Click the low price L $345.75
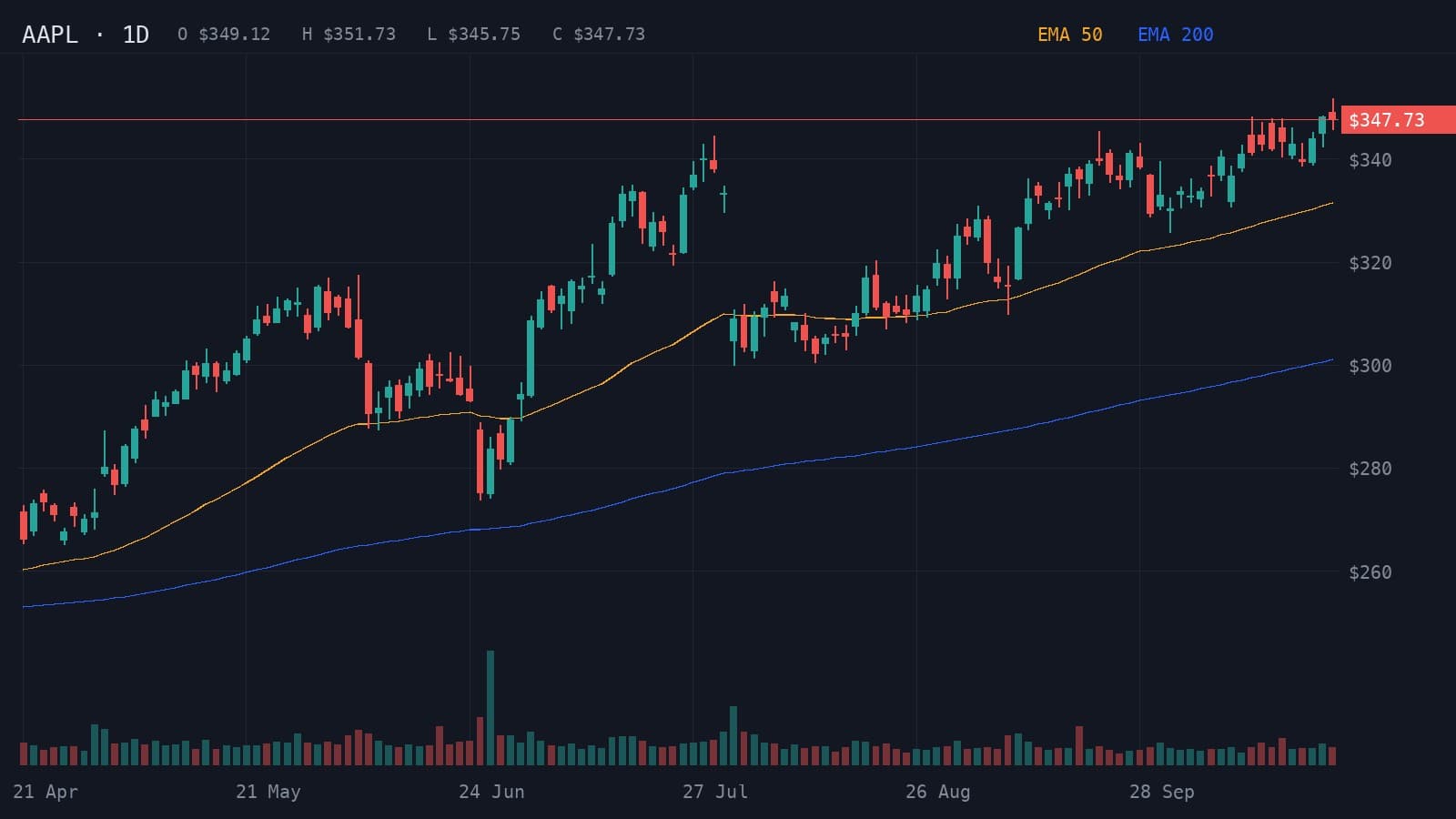This screenshot has height=819, width=1456. tap(473, 35)
